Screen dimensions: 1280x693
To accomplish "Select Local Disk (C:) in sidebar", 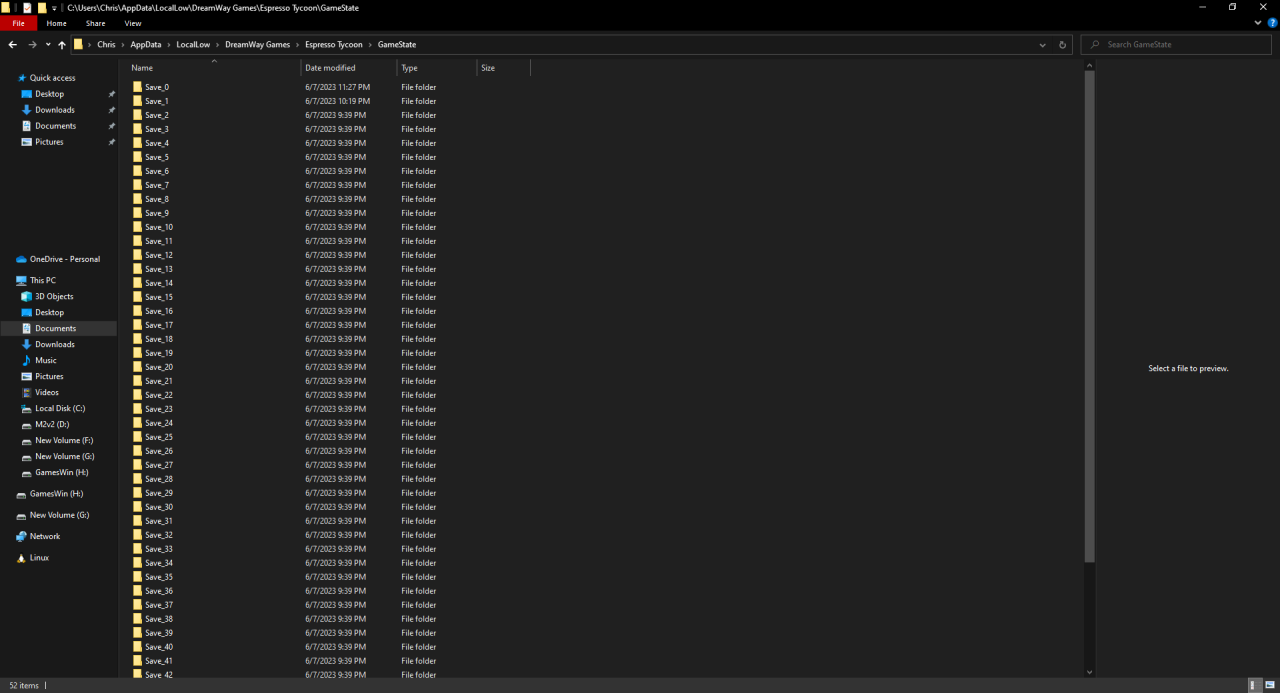I will (60, 408).
